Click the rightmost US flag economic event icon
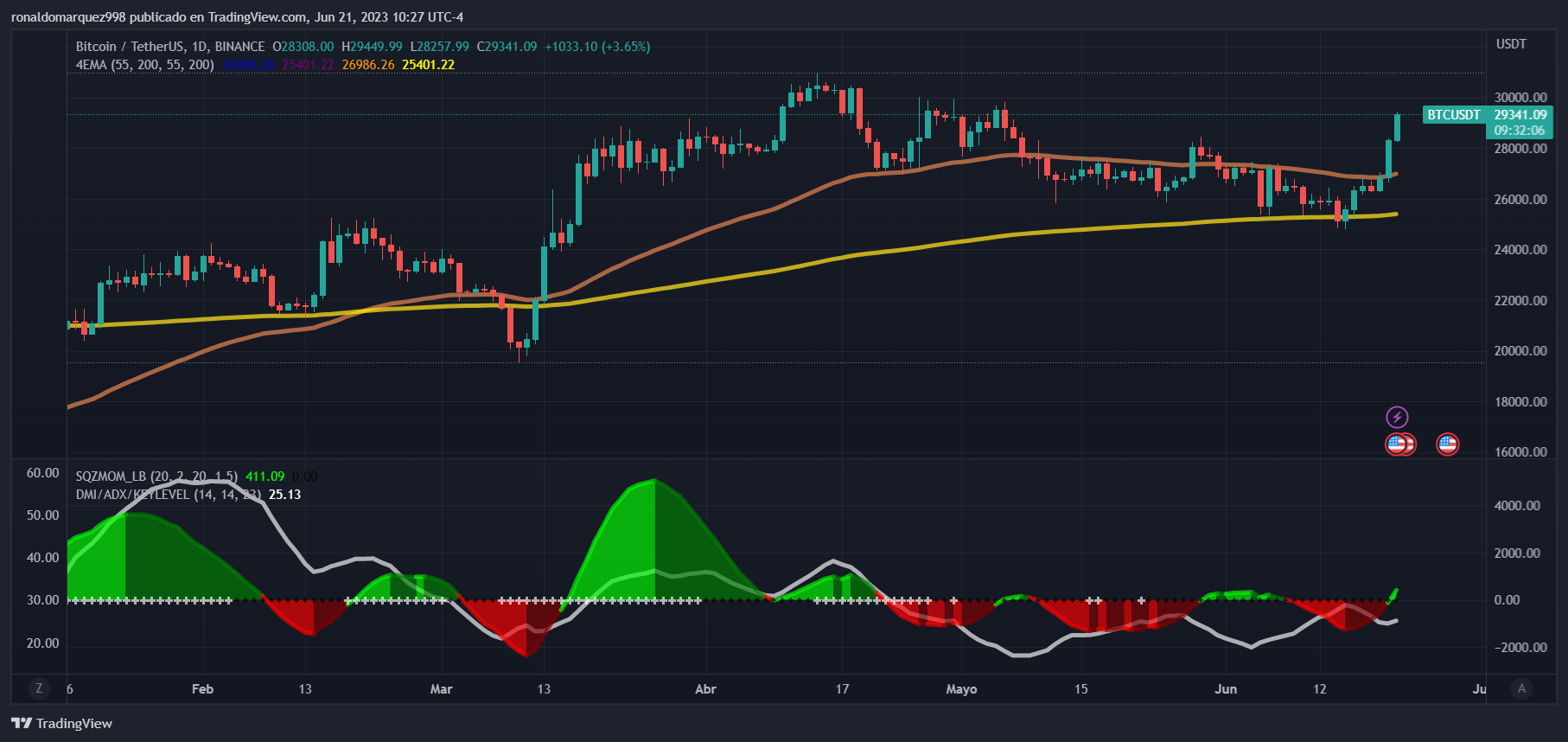 point(1447,445)
